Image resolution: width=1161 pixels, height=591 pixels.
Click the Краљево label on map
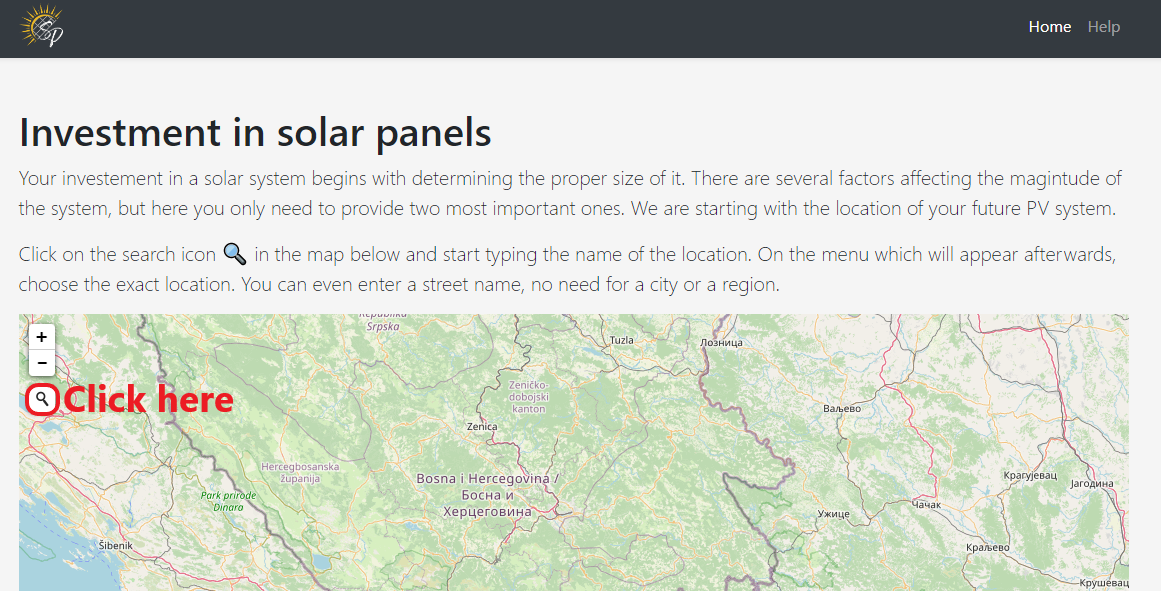[x=988, y=547]
